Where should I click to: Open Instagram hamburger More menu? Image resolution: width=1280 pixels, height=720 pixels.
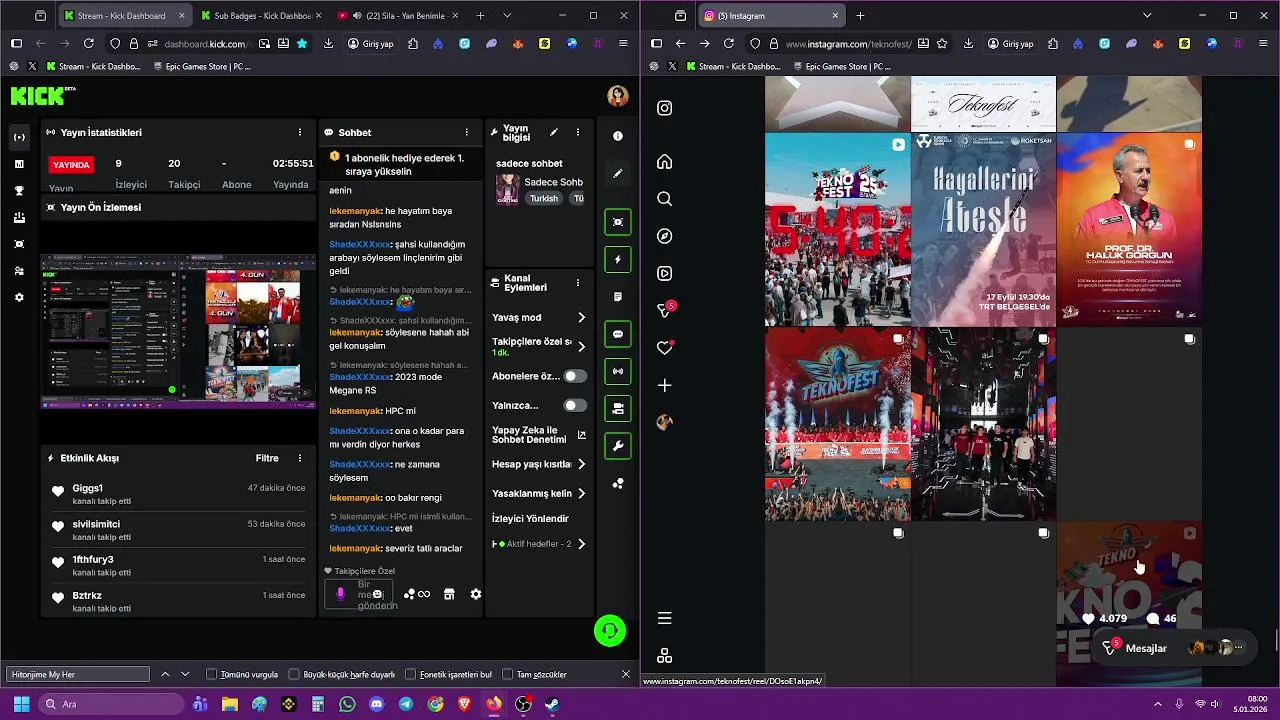click(x=664, y=618)
